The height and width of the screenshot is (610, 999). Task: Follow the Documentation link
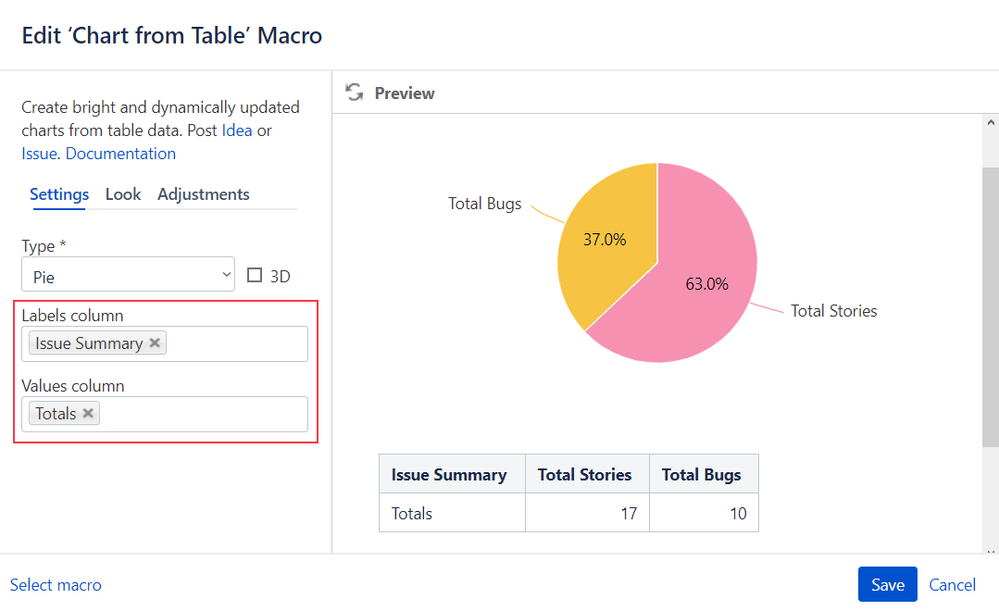point(120,154)
